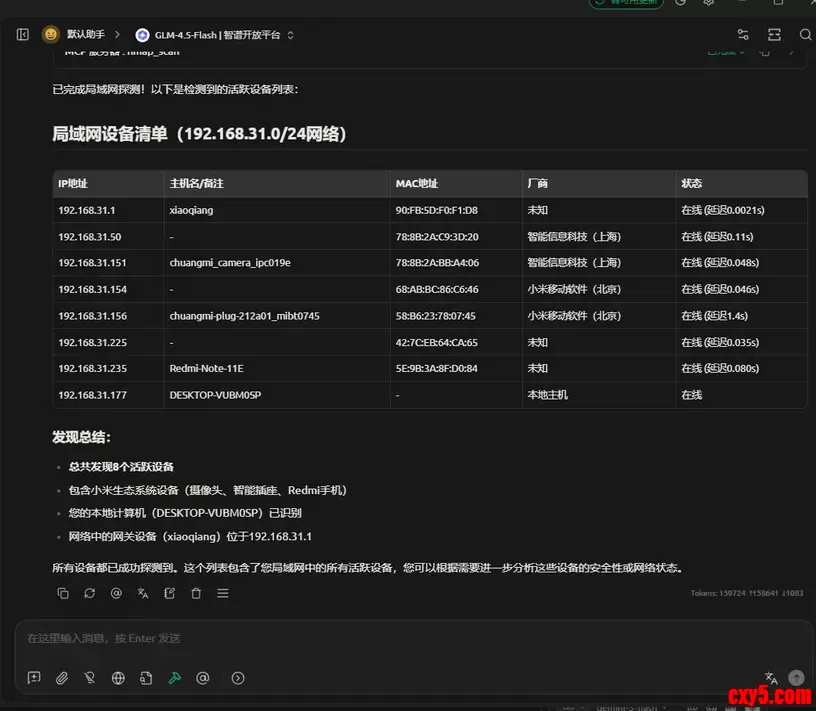This screenshot has height=711, width=816.
Task: Attach a file with the paperclip icon
Action: (x=62, y=678)
